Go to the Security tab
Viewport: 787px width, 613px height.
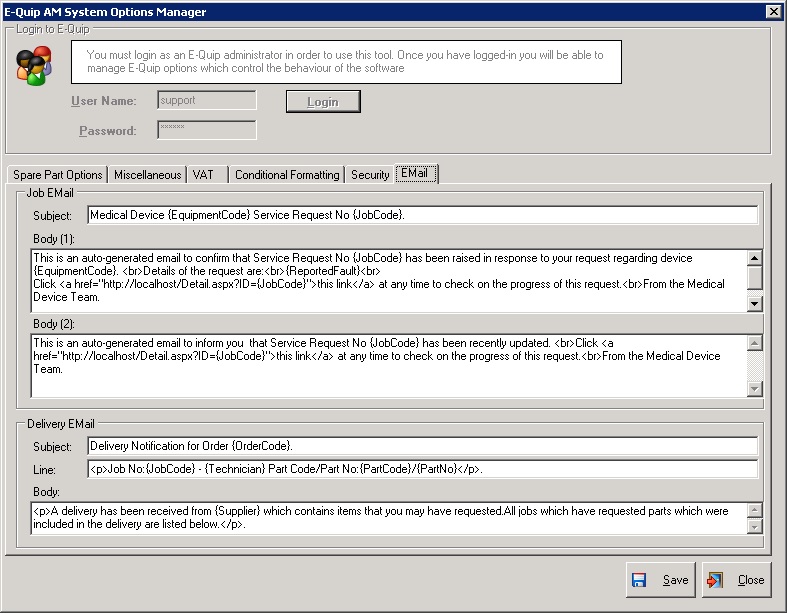[x=370, y=175]
